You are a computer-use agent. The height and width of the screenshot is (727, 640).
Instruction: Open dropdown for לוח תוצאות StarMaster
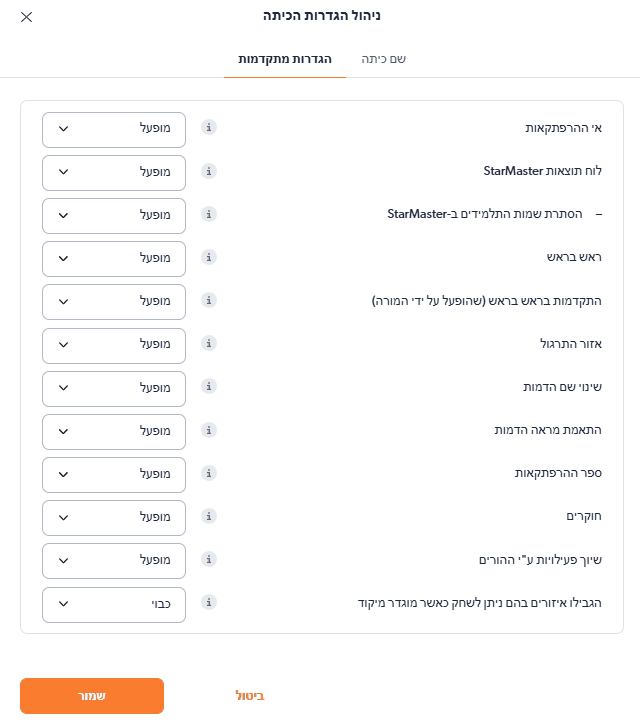114,172
